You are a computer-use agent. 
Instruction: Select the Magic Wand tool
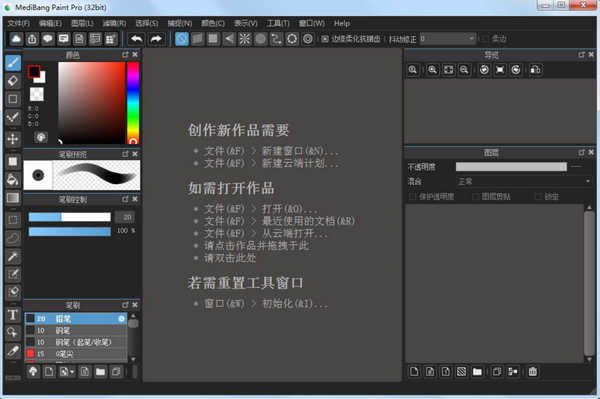tap(13, 256)
